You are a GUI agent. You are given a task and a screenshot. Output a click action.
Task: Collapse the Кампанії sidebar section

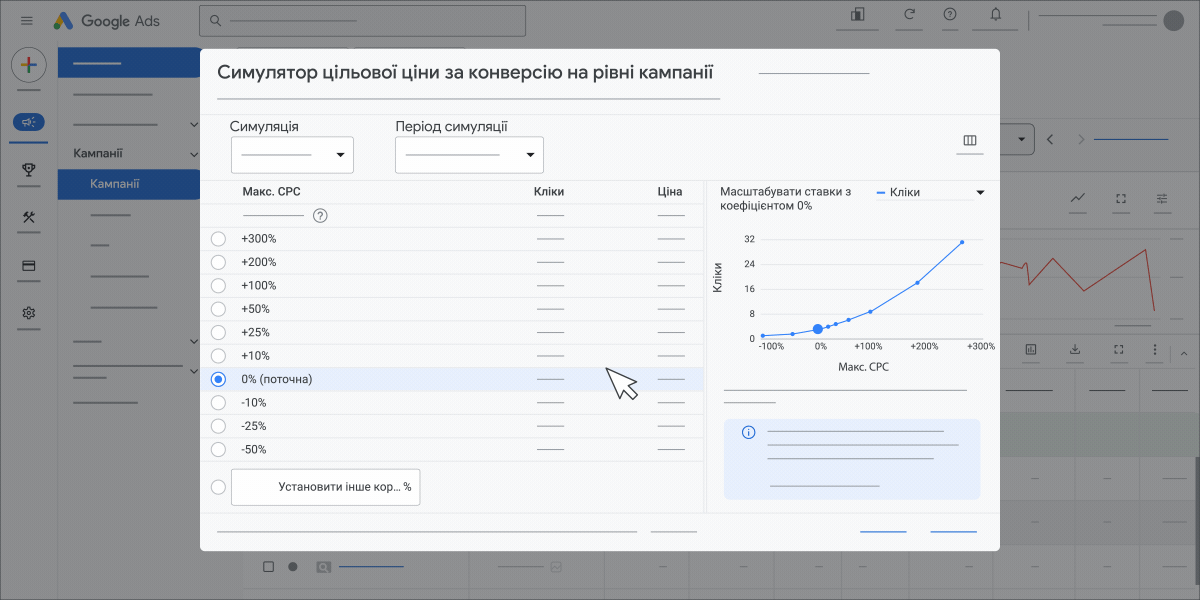(194, 154)
